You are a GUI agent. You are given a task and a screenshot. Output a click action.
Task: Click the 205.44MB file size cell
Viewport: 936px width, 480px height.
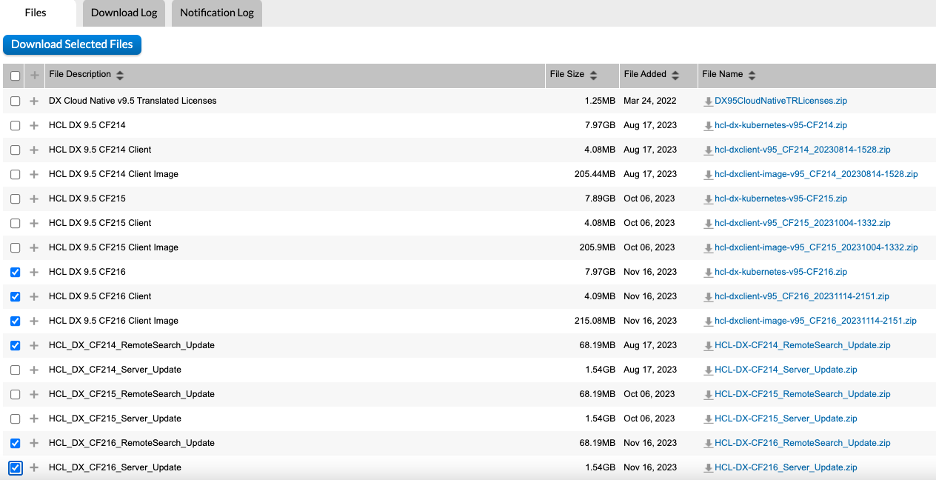[x=595, y=174]
